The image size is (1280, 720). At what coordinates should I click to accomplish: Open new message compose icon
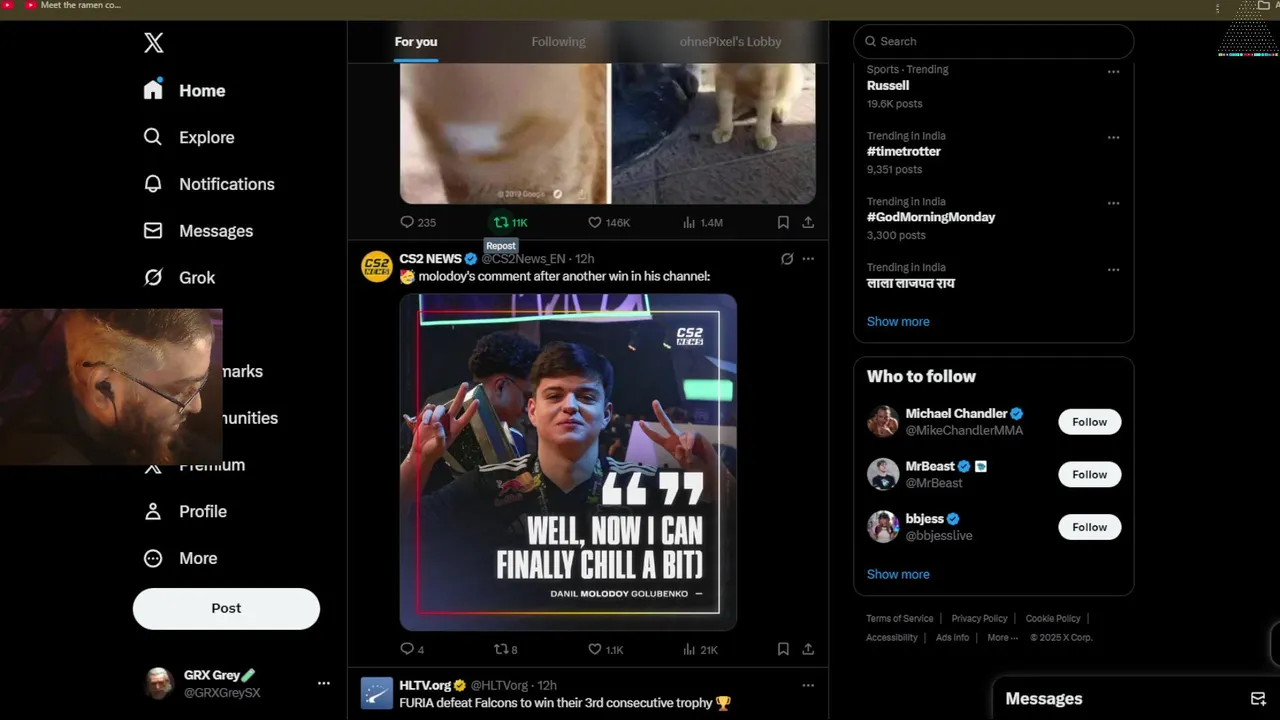point(1258,698)
